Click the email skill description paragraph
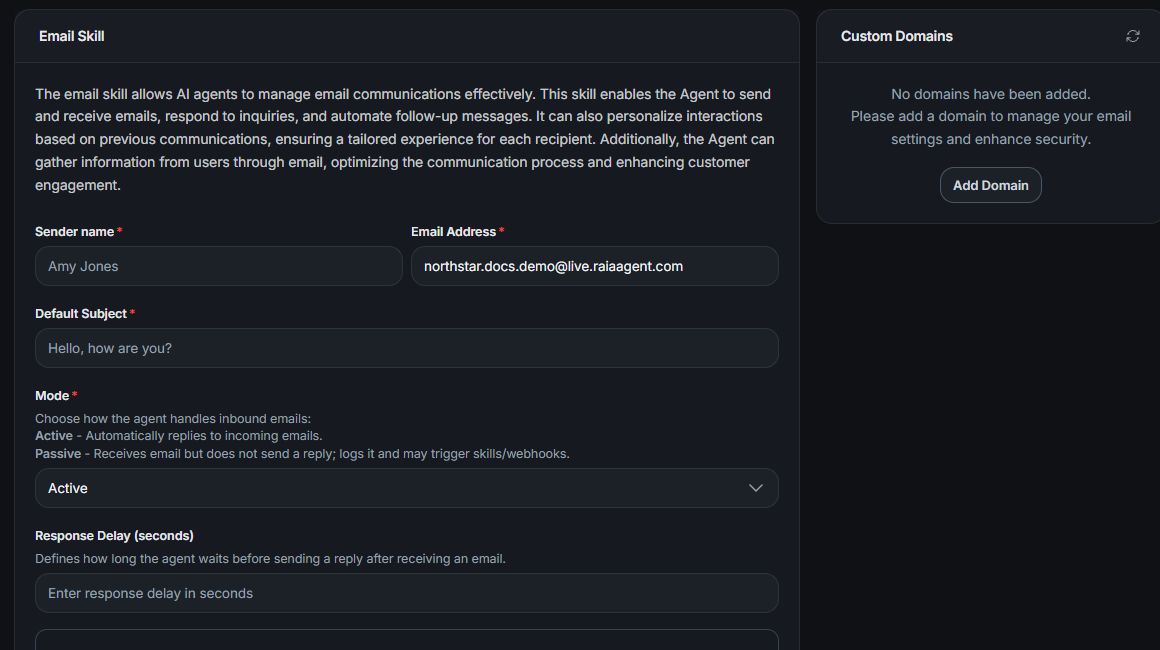Viewport: 1160px width, 650px height. click(x=405, y=140)
